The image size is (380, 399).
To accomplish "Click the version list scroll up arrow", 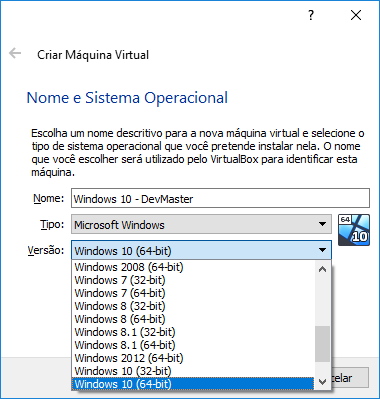I will pyautogui.click(x=322, y=269).
